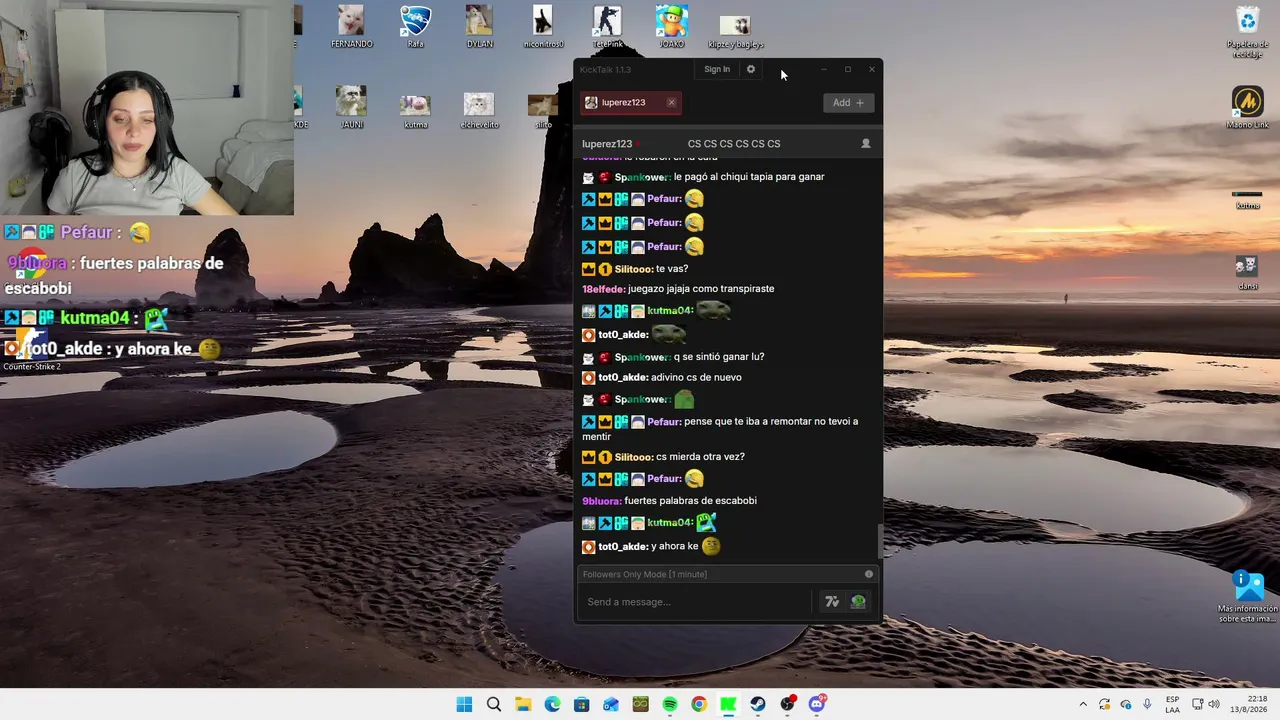Select the kutma cat desktop icon
1280x720 pixels.
[x=415, y=111]
